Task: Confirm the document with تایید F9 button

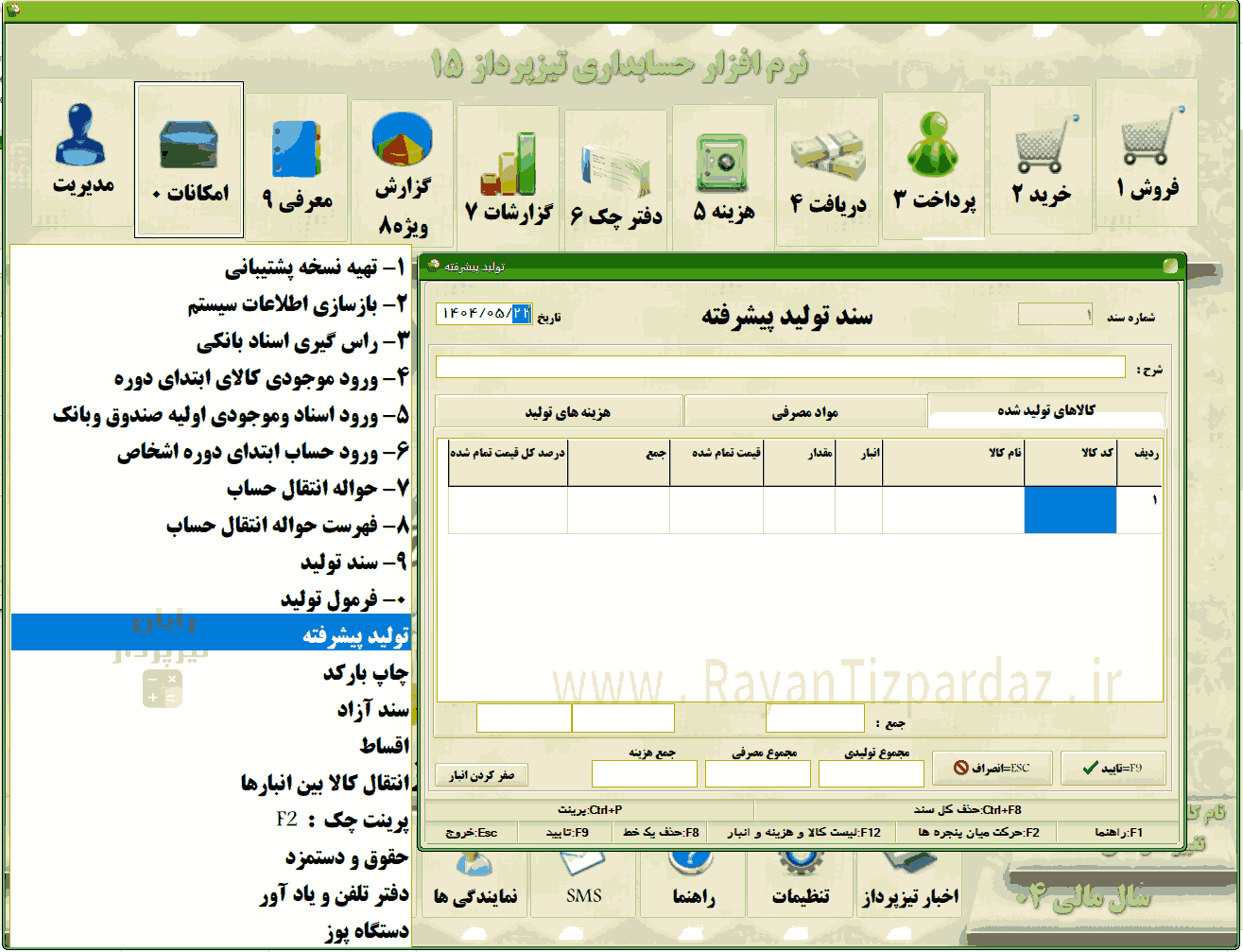Action: pyautogui.click(x=1113, y=769)
